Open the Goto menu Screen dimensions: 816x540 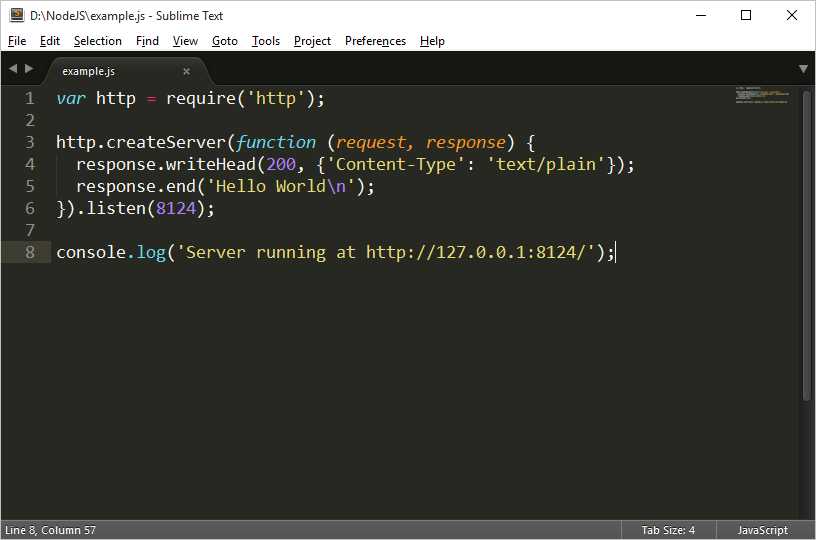(x=225, y=41)
